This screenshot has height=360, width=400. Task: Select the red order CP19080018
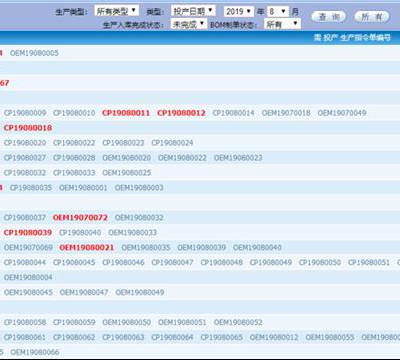(x=28, y=128)
